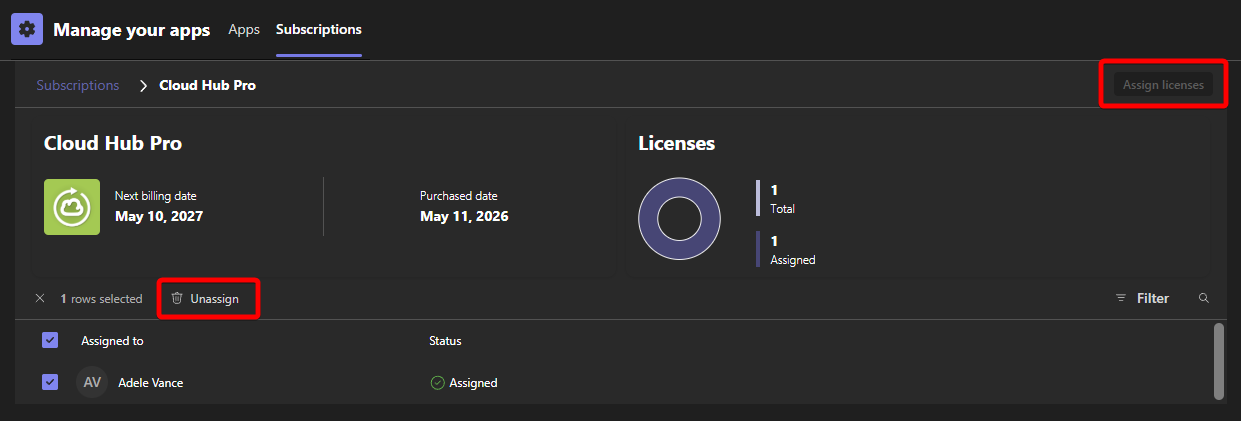This screenshot has width=1241, height=421.
Task: Select the Adele Vance name
Action: [151, 382]
